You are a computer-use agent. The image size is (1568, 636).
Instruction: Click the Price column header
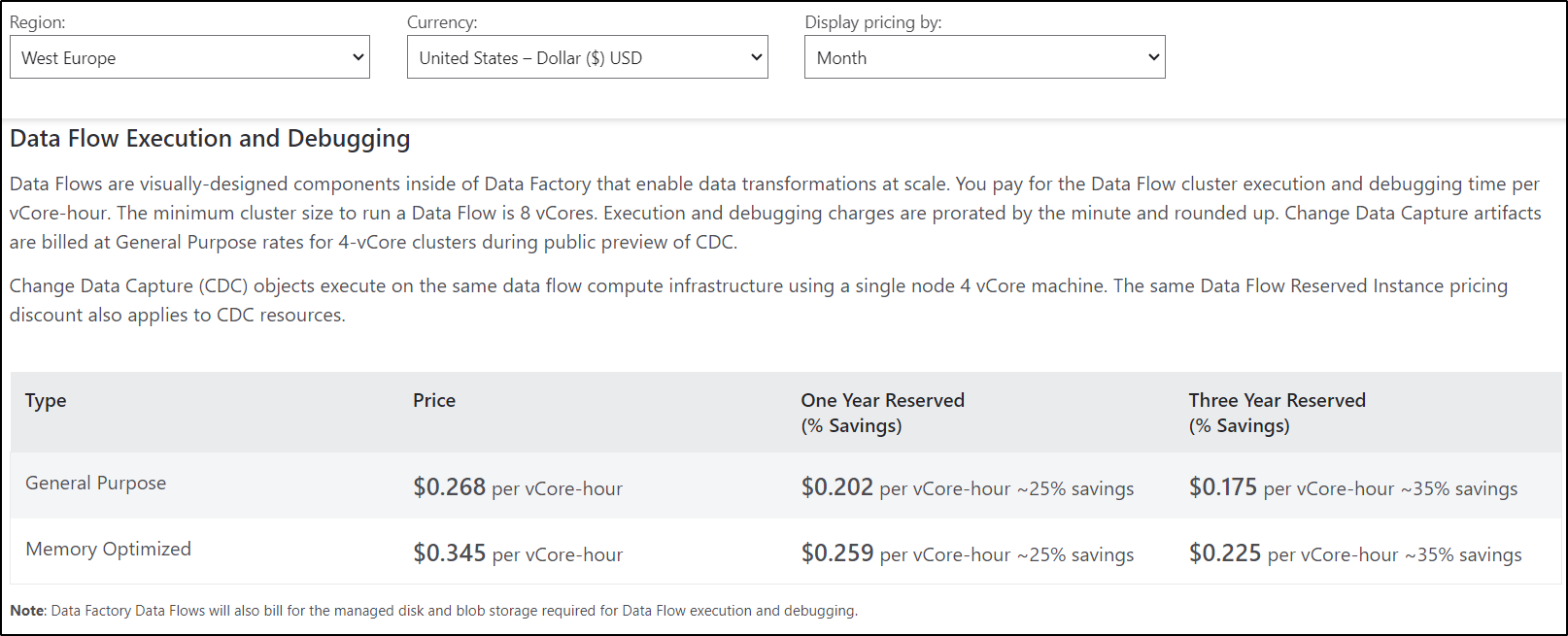[x=434, y=401]
